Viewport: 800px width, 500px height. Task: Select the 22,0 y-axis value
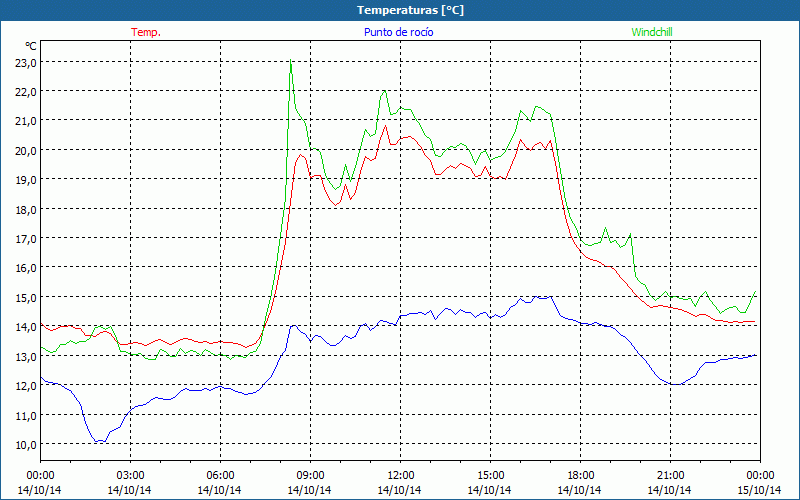pos(27,92)
